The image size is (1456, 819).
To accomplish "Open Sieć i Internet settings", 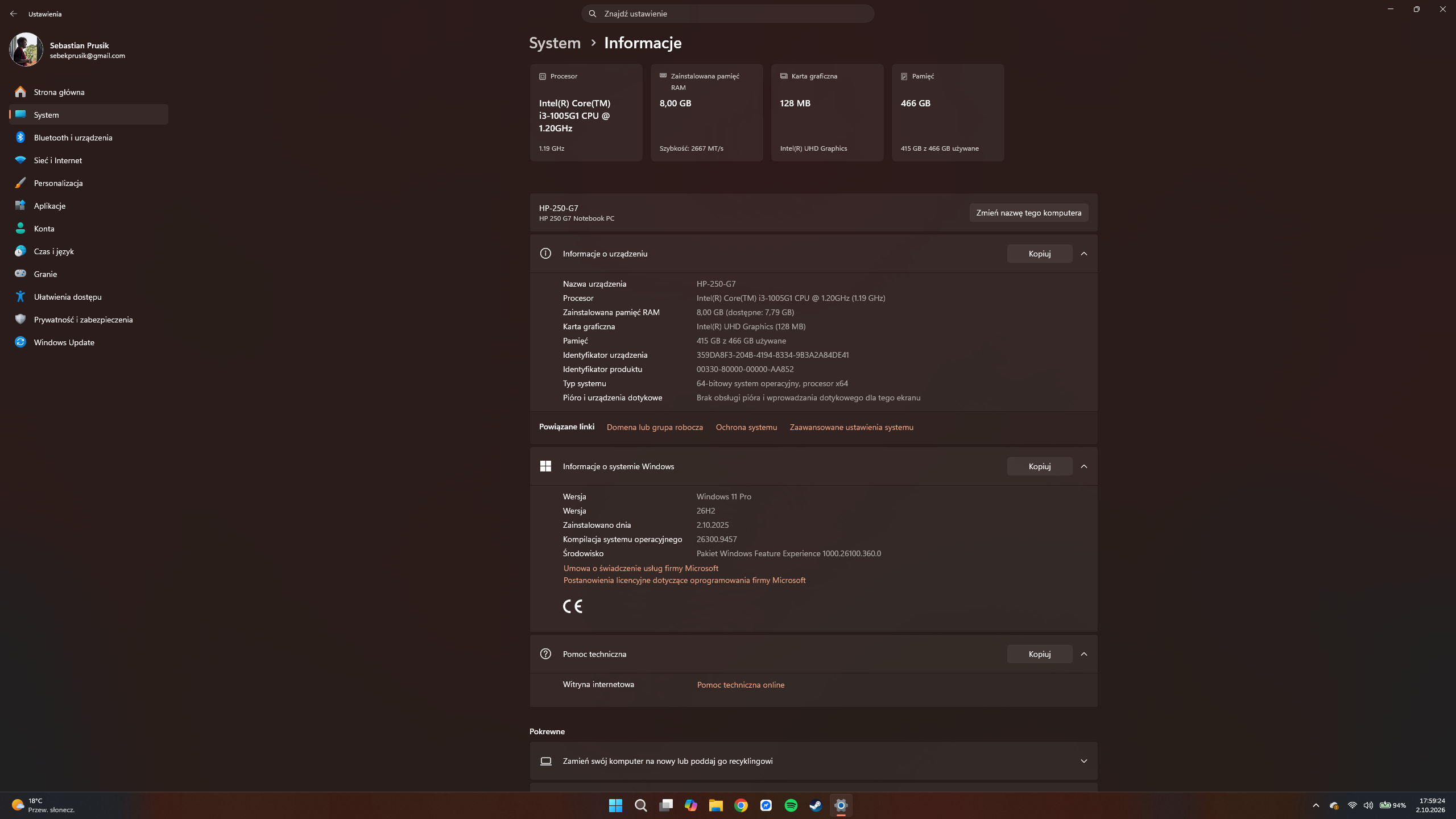I will click(x=89, y=160).
